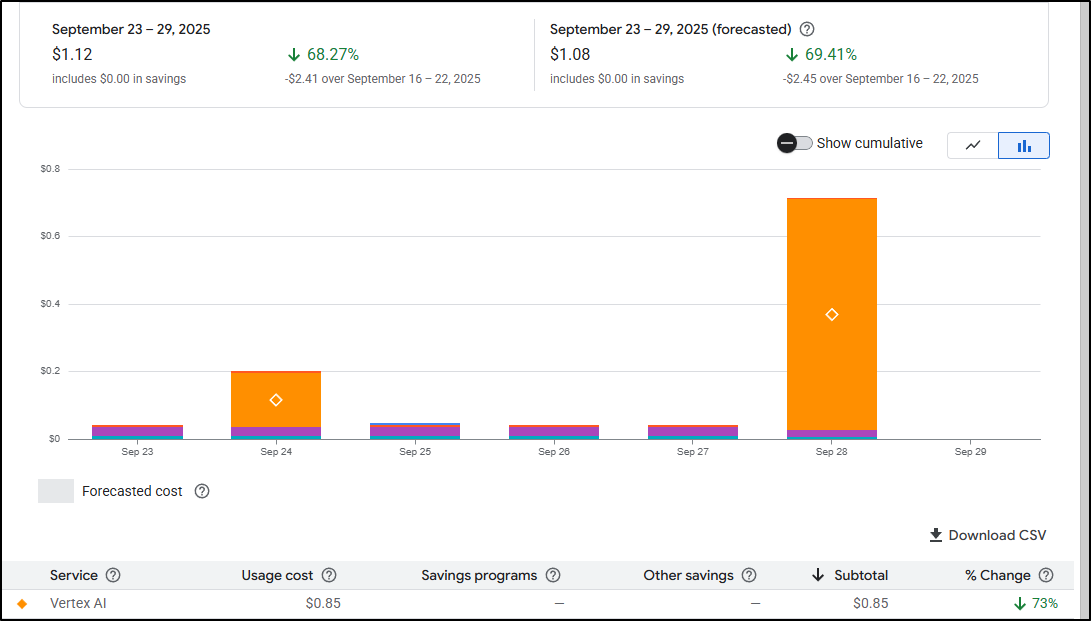Click help icon next to forecasted date range

click(807, 29)
